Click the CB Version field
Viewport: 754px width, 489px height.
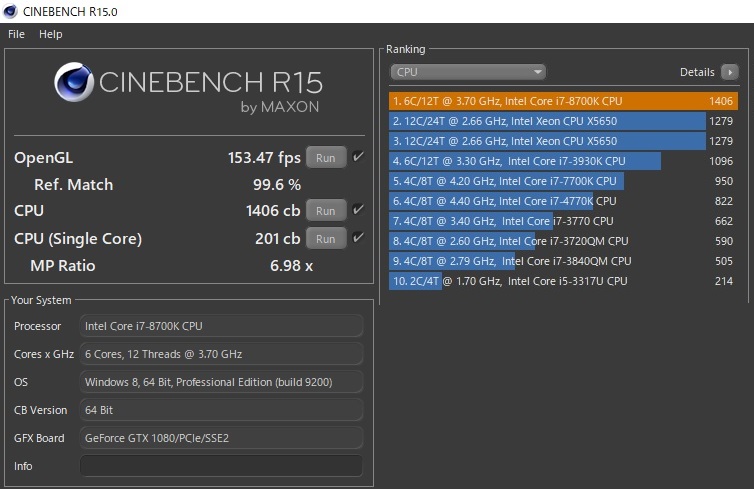[x=221, y=410]
